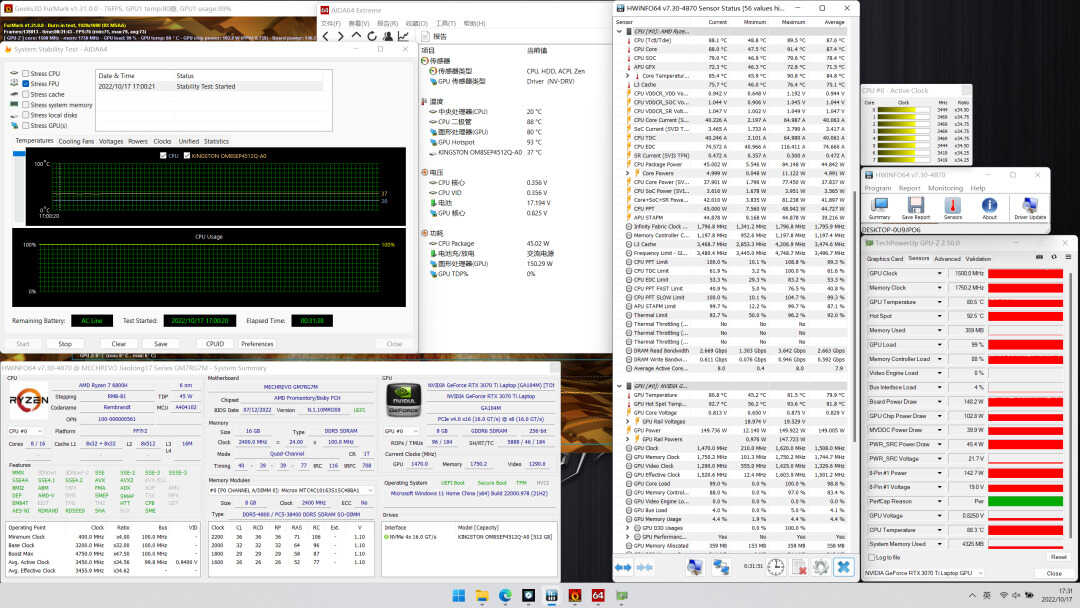Switch to Voltages tab in Stability Test
The image size is (1080, 608).
point(111,141)
